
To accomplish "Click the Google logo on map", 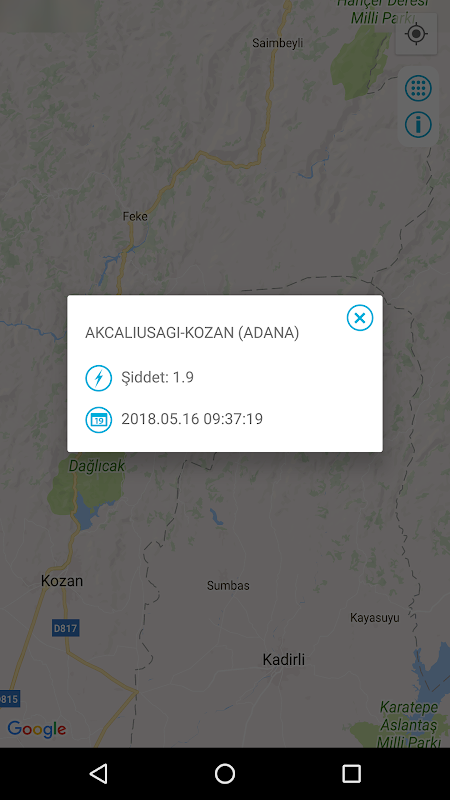I will click(x=37, y=729).
